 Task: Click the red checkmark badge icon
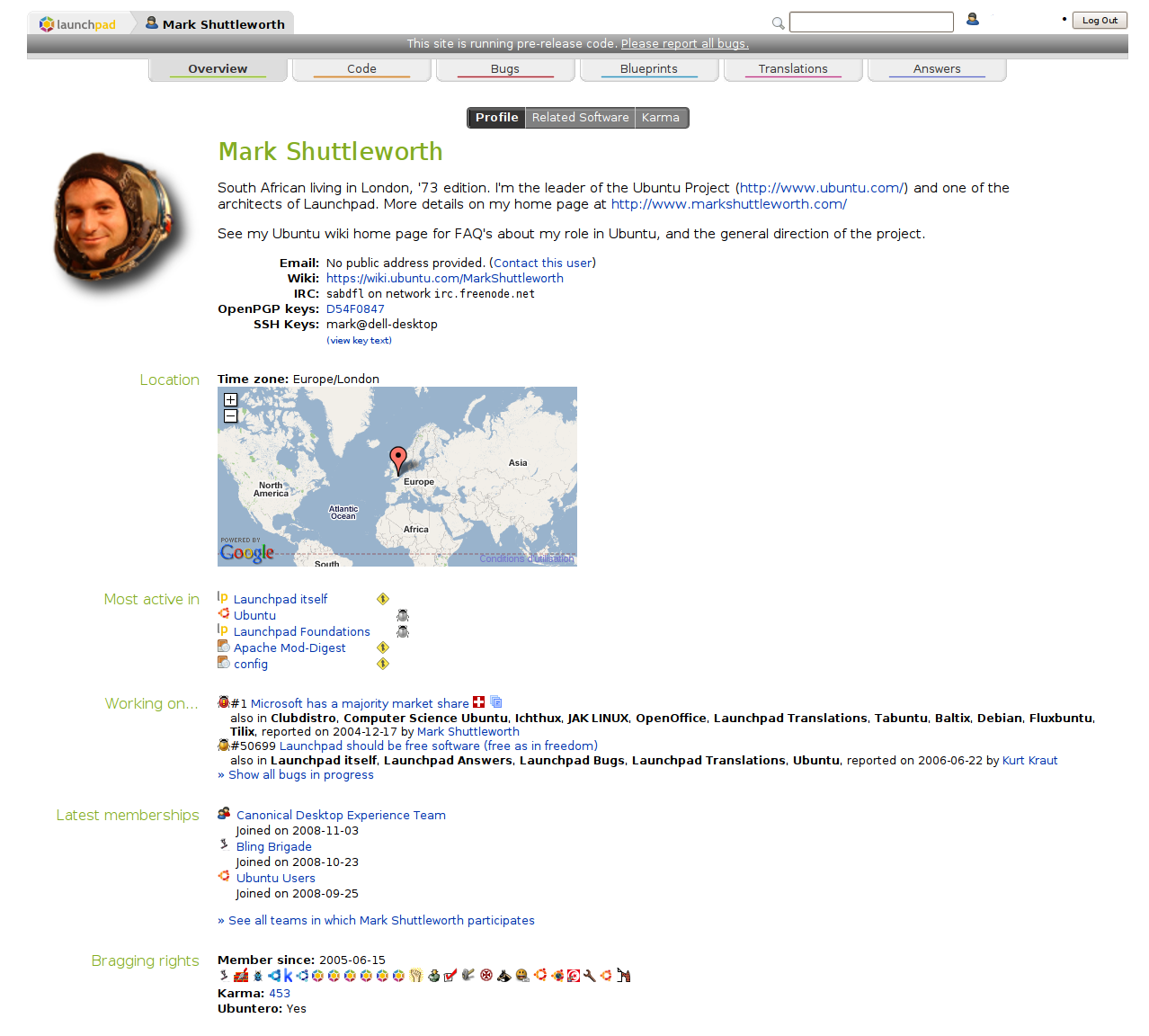(x=450, y=976)
